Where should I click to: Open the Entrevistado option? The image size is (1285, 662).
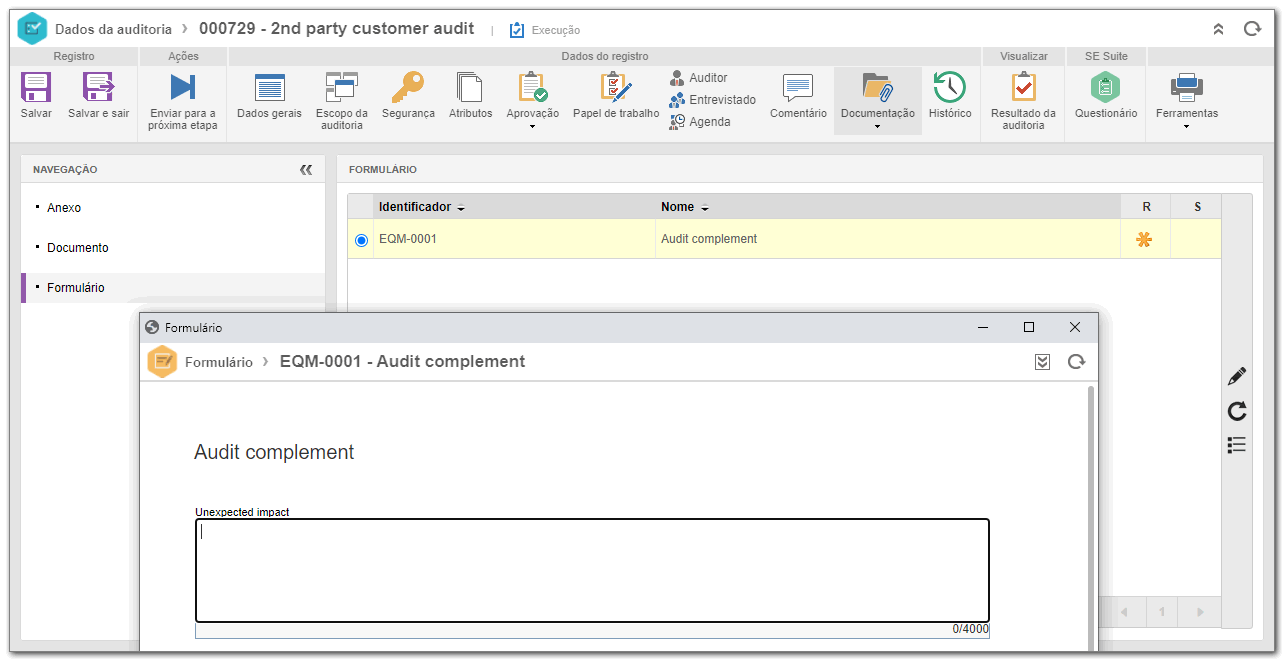pyautogui.click(x=712, y=100)
